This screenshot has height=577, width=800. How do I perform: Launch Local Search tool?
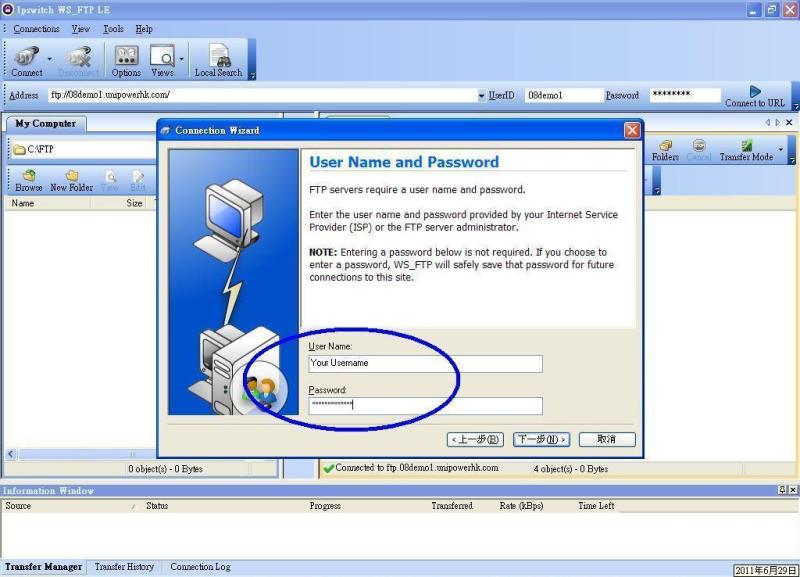218,61
